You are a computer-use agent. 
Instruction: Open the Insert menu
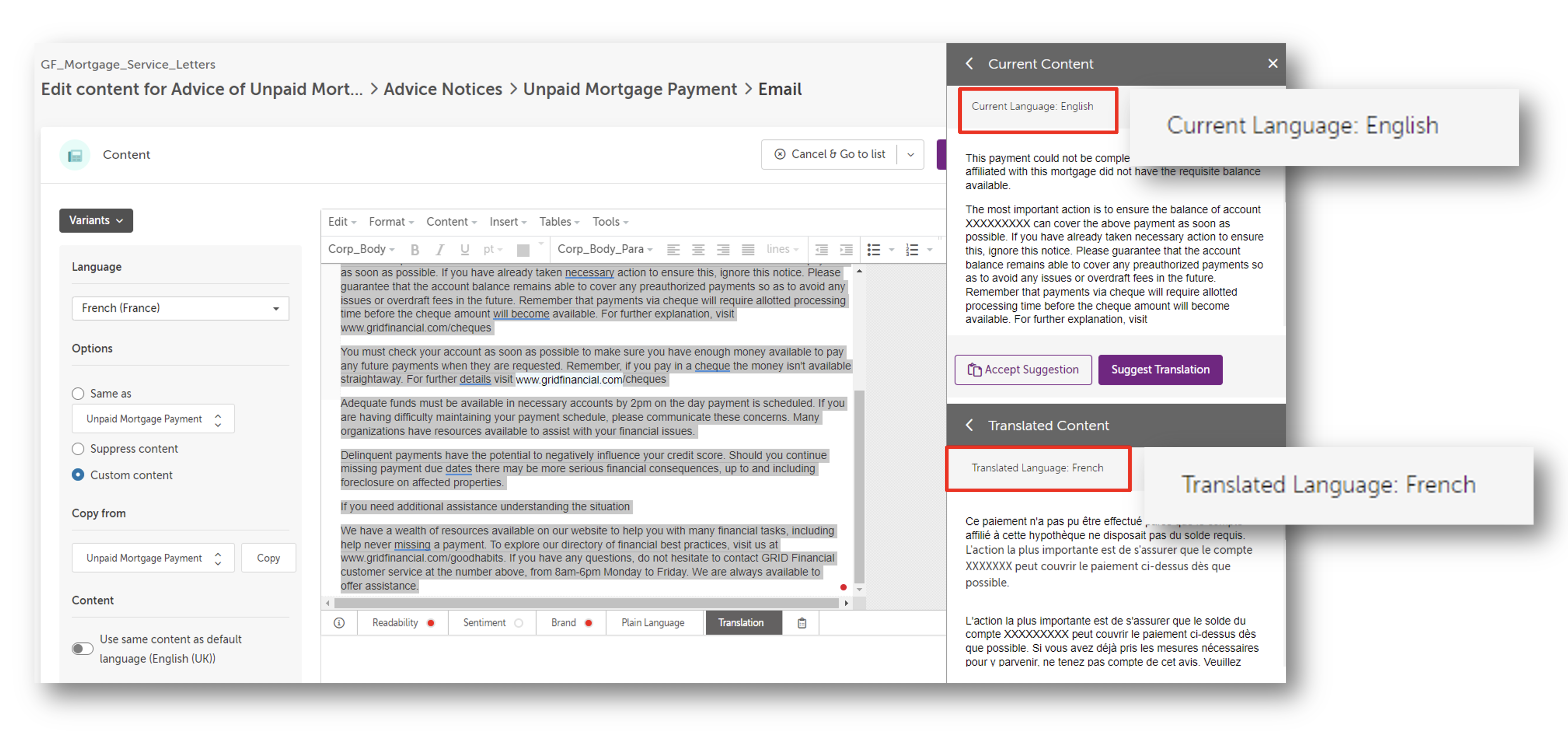507,221
